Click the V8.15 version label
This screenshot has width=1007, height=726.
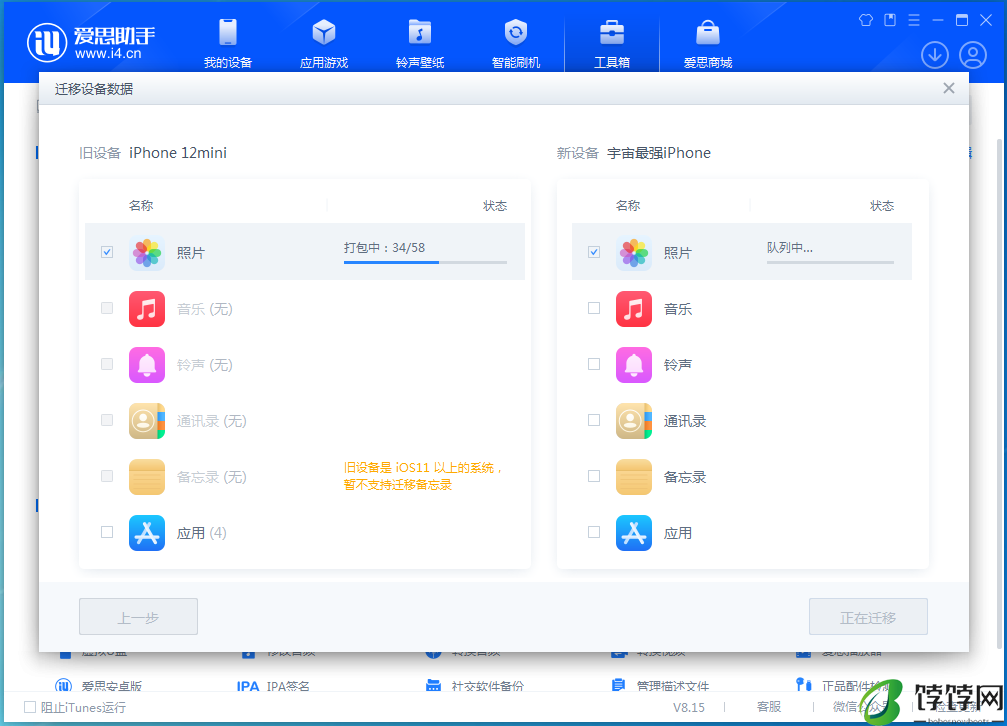point(688,707)
